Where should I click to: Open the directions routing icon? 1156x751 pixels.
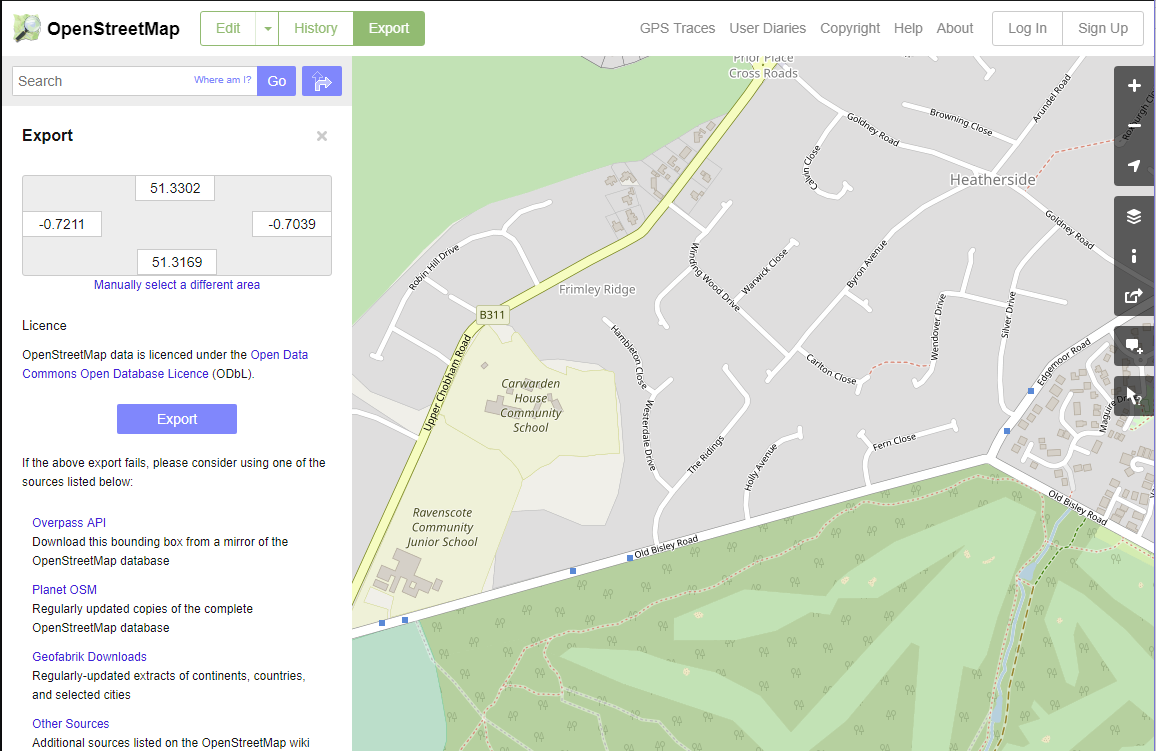point(321,81)
